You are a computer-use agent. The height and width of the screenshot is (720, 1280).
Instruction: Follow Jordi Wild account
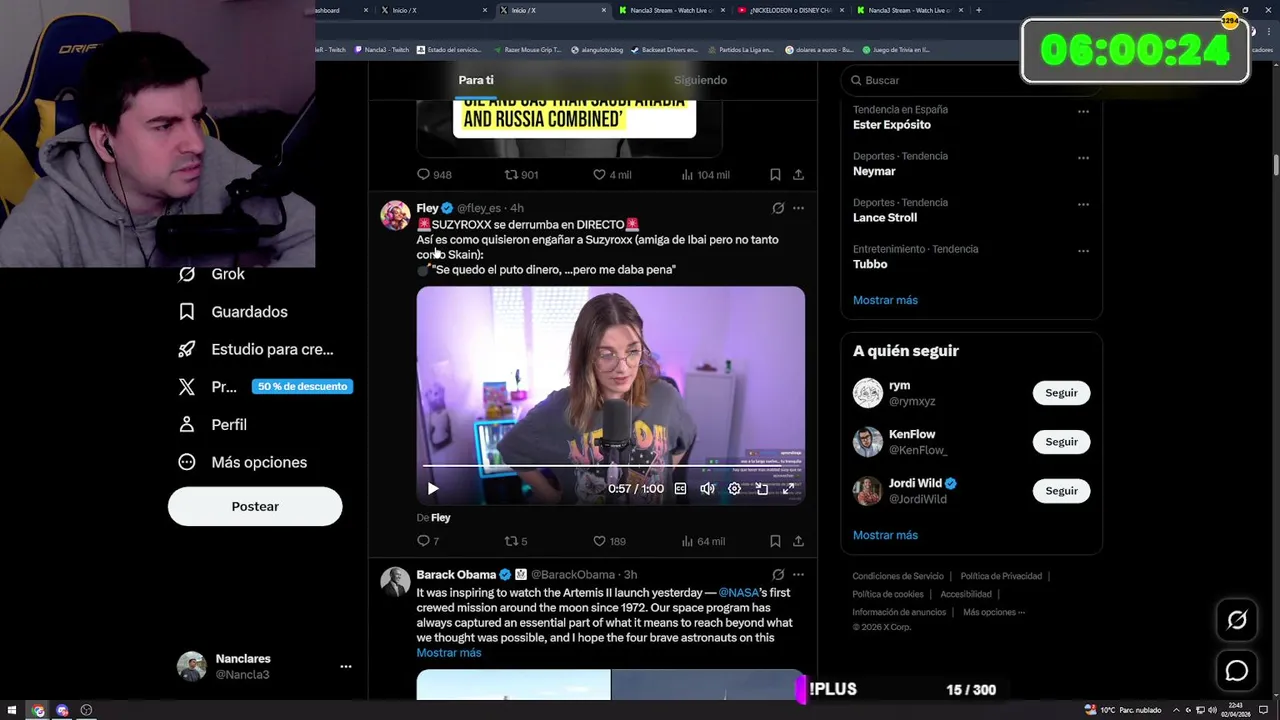[1061, 491]
